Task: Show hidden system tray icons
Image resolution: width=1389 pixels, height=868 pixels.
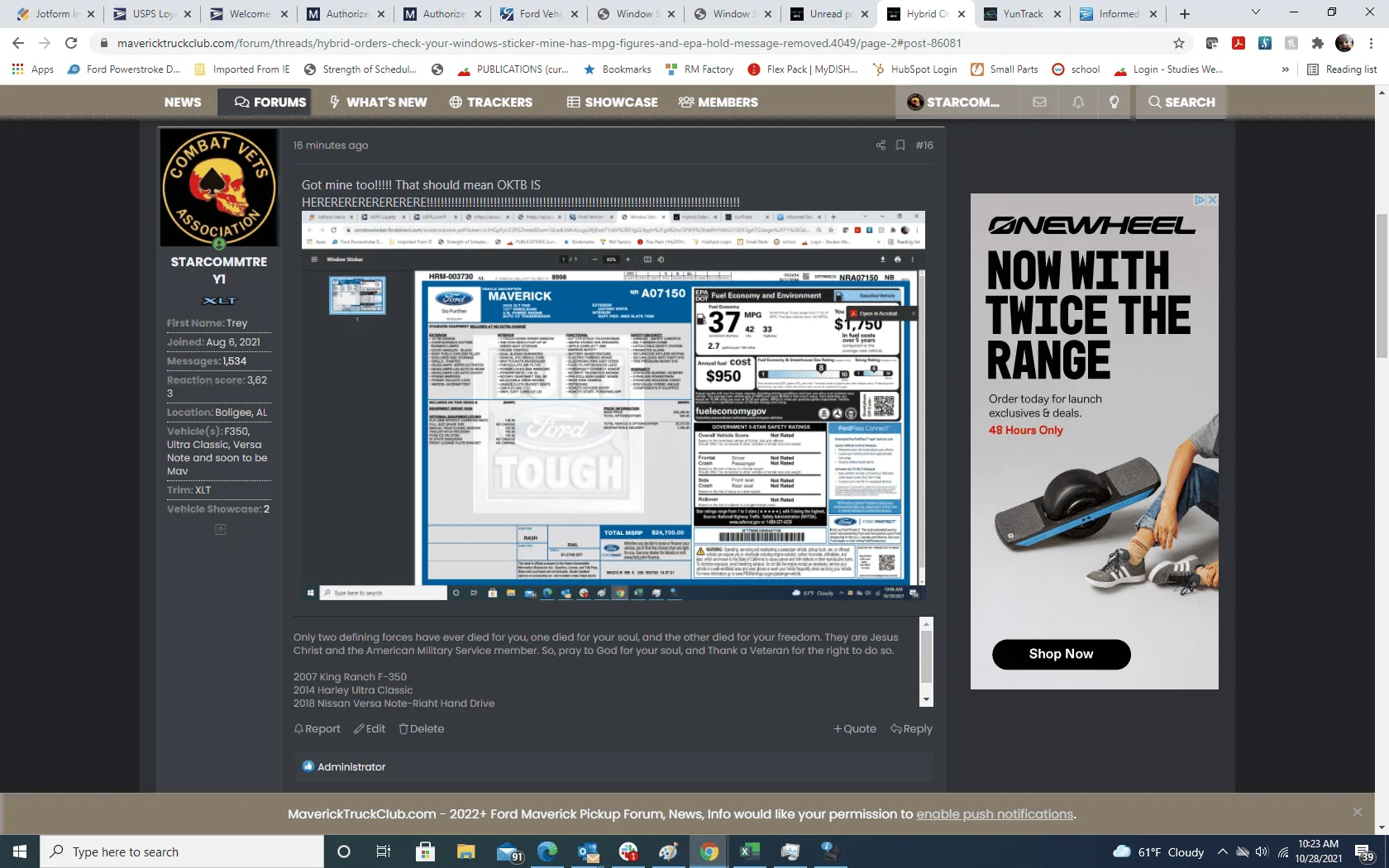Action: coord(1223,851)
